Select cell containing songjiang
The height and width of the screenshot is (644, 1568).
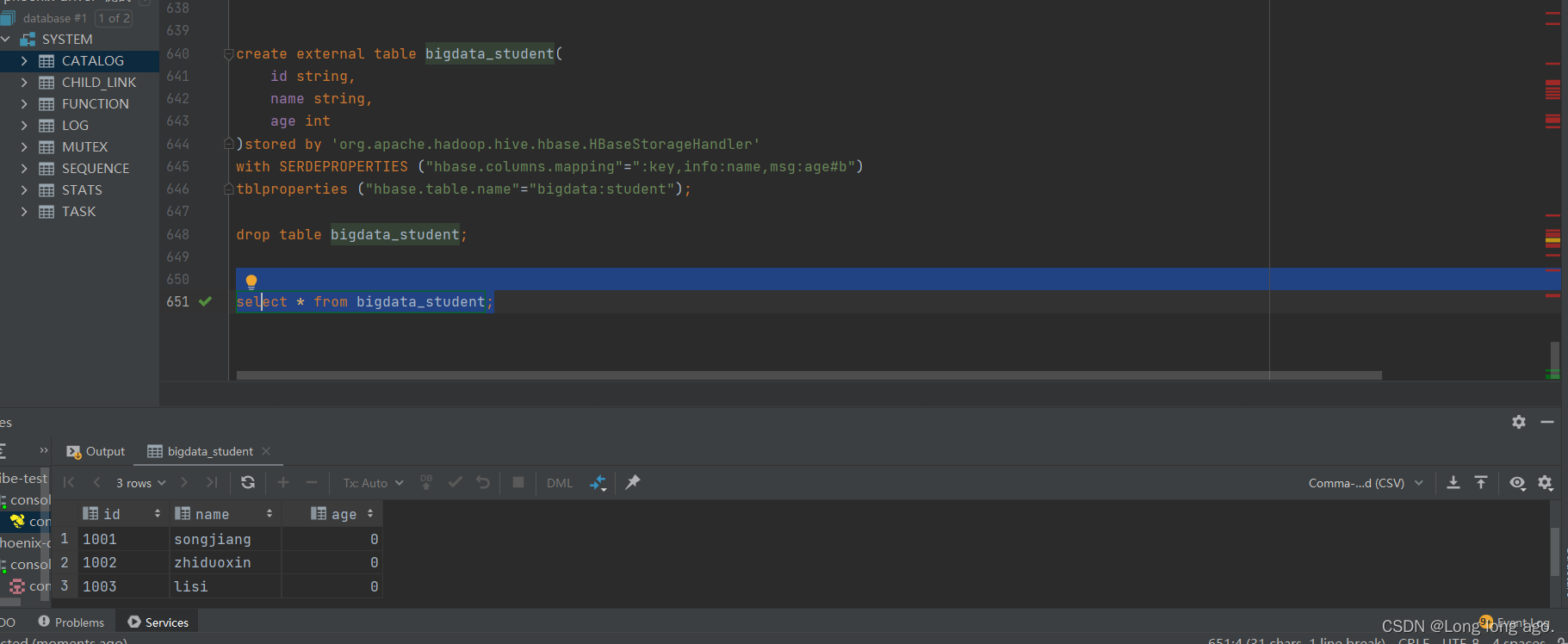click(x=226, y=539)
